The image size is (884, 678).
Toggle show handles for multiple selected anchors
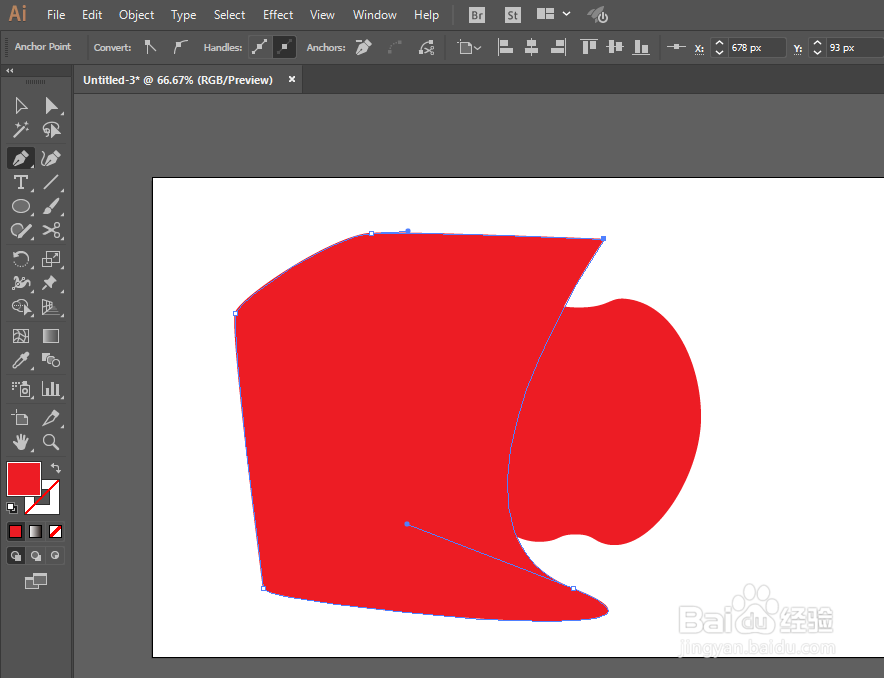click(259, 47)
